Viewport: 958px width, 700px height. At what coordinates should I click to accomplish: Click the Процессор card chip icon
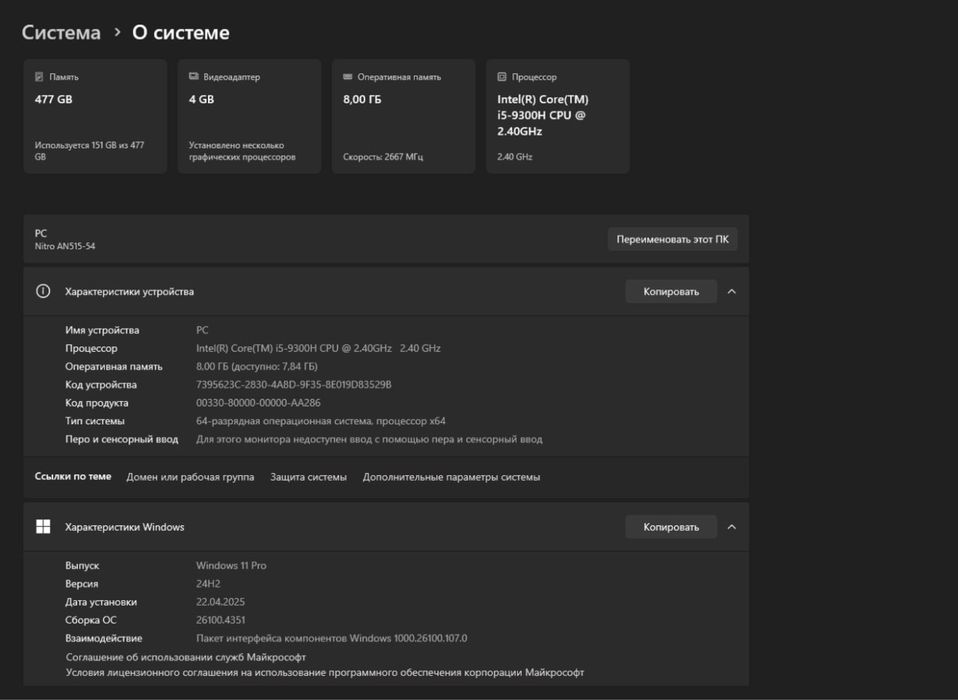tap(502, 76)
